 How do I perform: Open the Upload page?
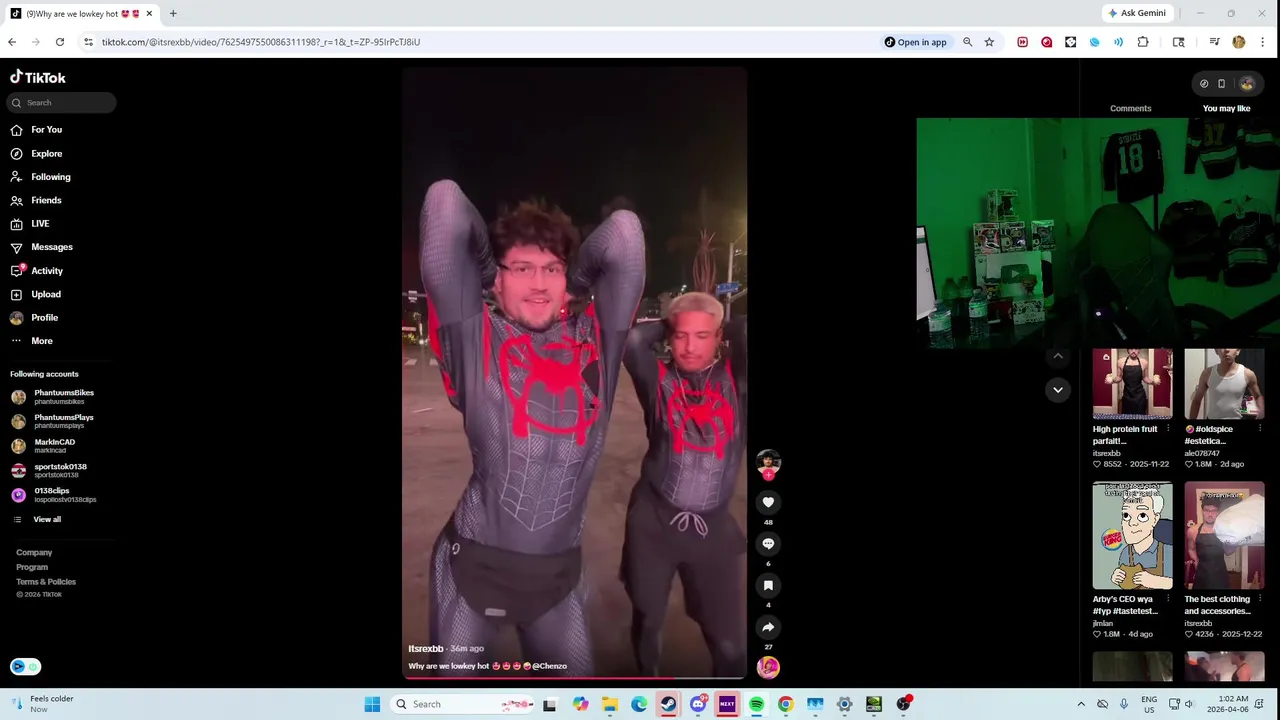tap(36, 295)
